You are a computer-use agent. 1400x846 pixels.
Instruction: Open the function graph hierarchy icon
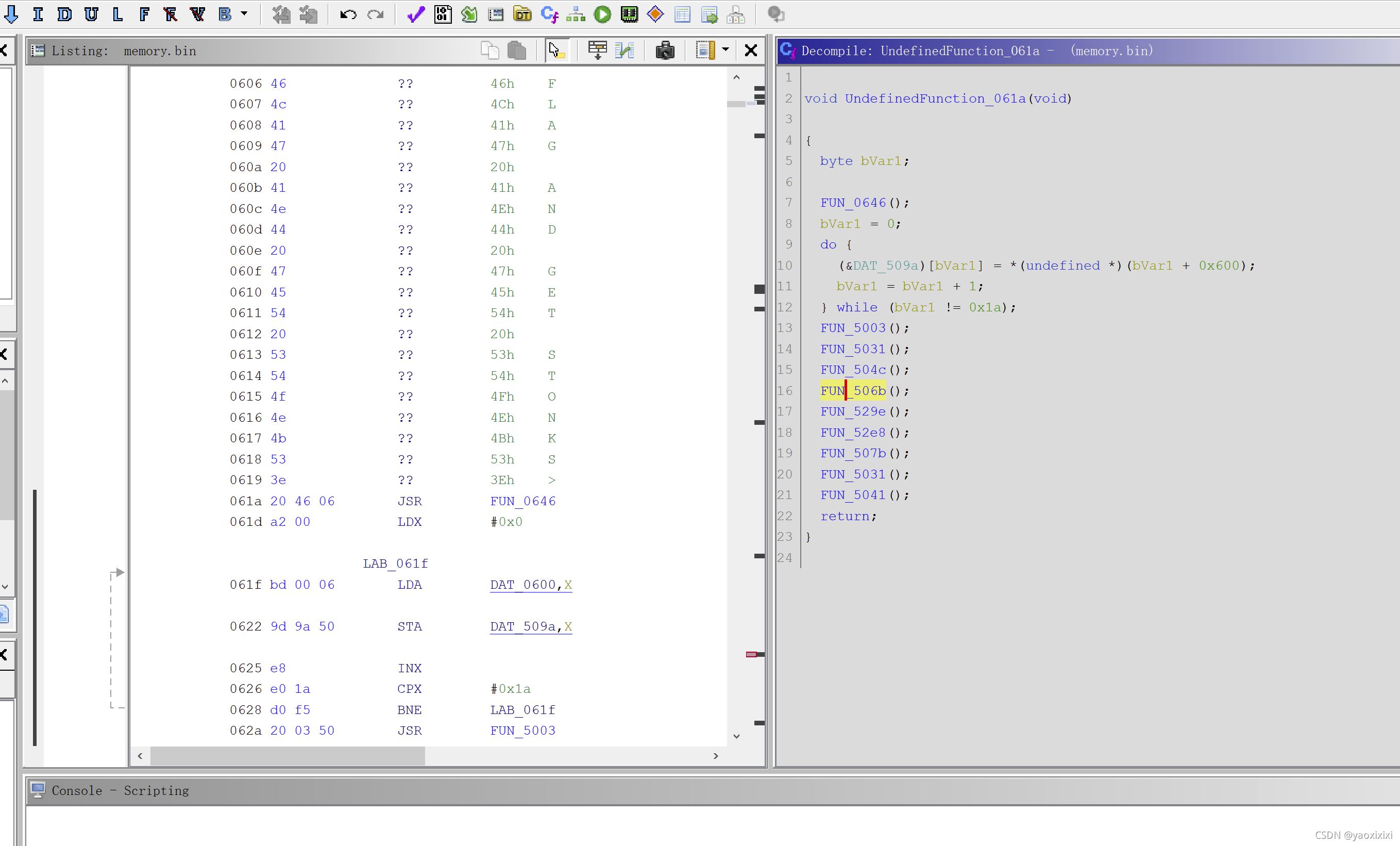pyautogui.click(x=576, y=15)
